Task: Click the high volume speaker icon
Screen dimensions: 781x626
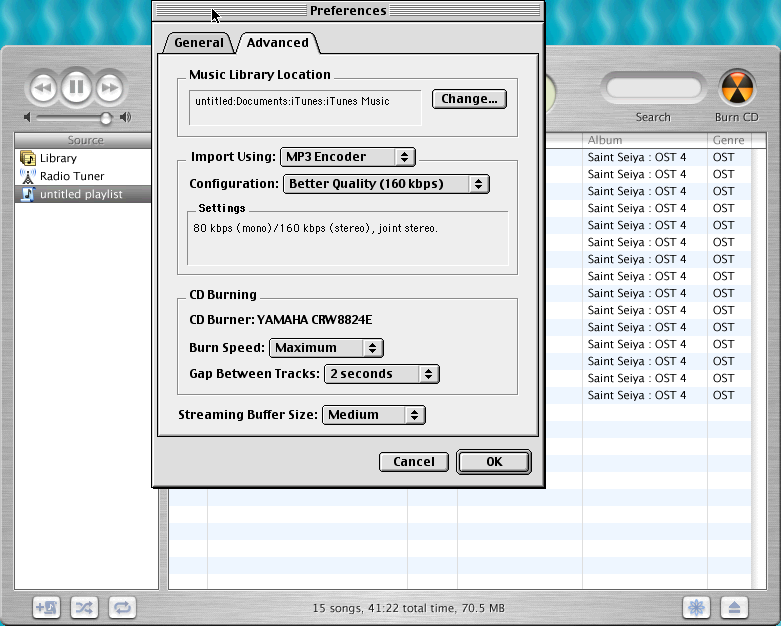Action: (x=126, y=118)
